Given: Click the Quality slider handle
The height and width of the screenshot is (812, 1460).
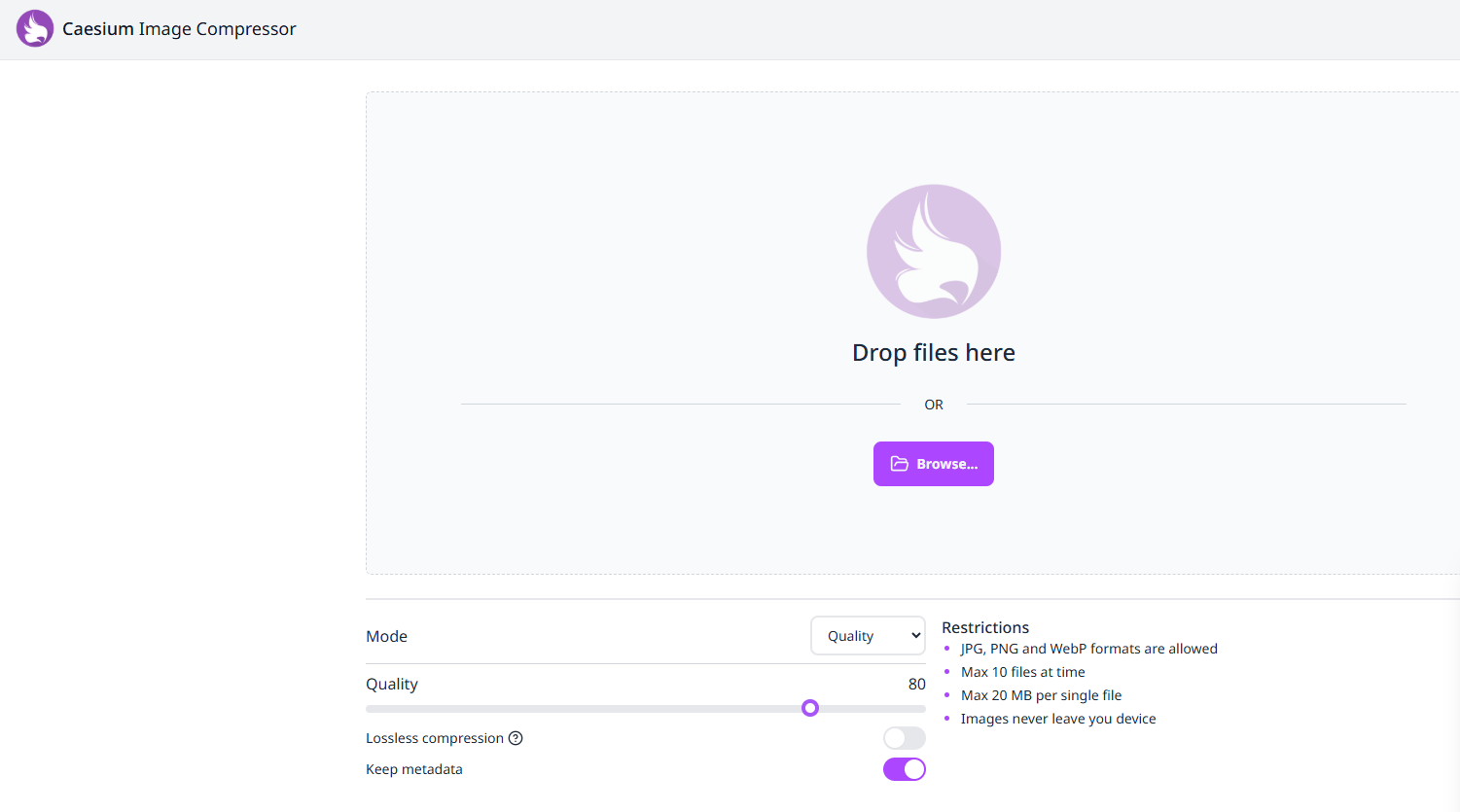Looking at the screenshot, I should tap(810, 708).
